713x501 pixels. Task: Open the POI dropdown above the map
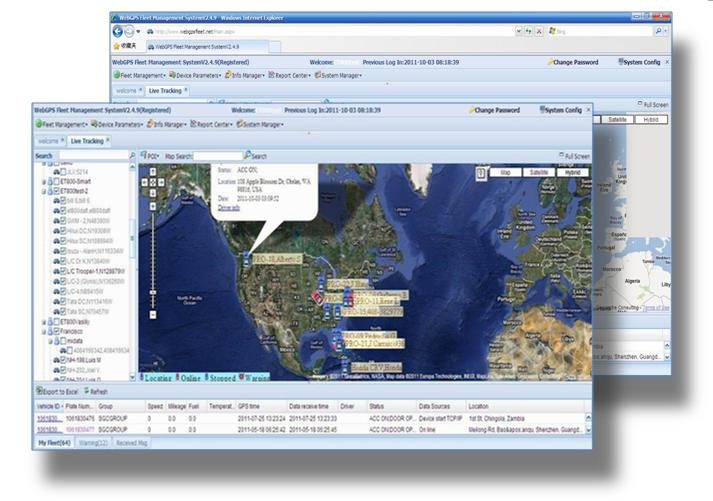(x=150, y=156)
